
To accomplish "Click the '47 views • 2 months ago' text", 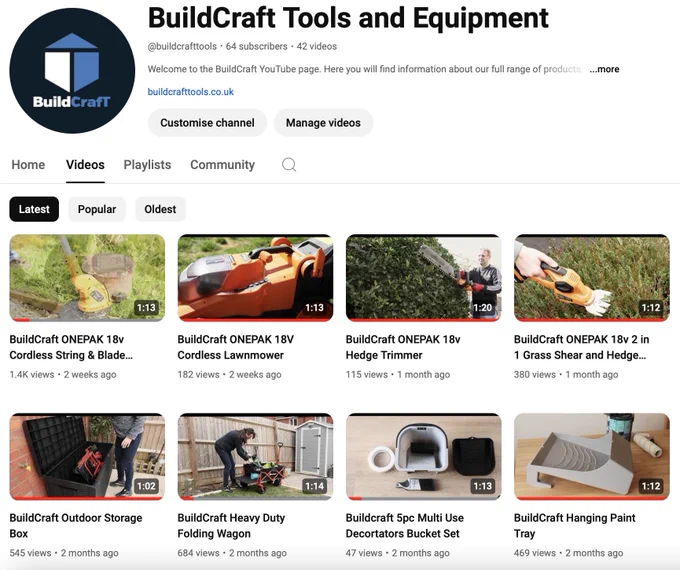I will coord(398,553).
